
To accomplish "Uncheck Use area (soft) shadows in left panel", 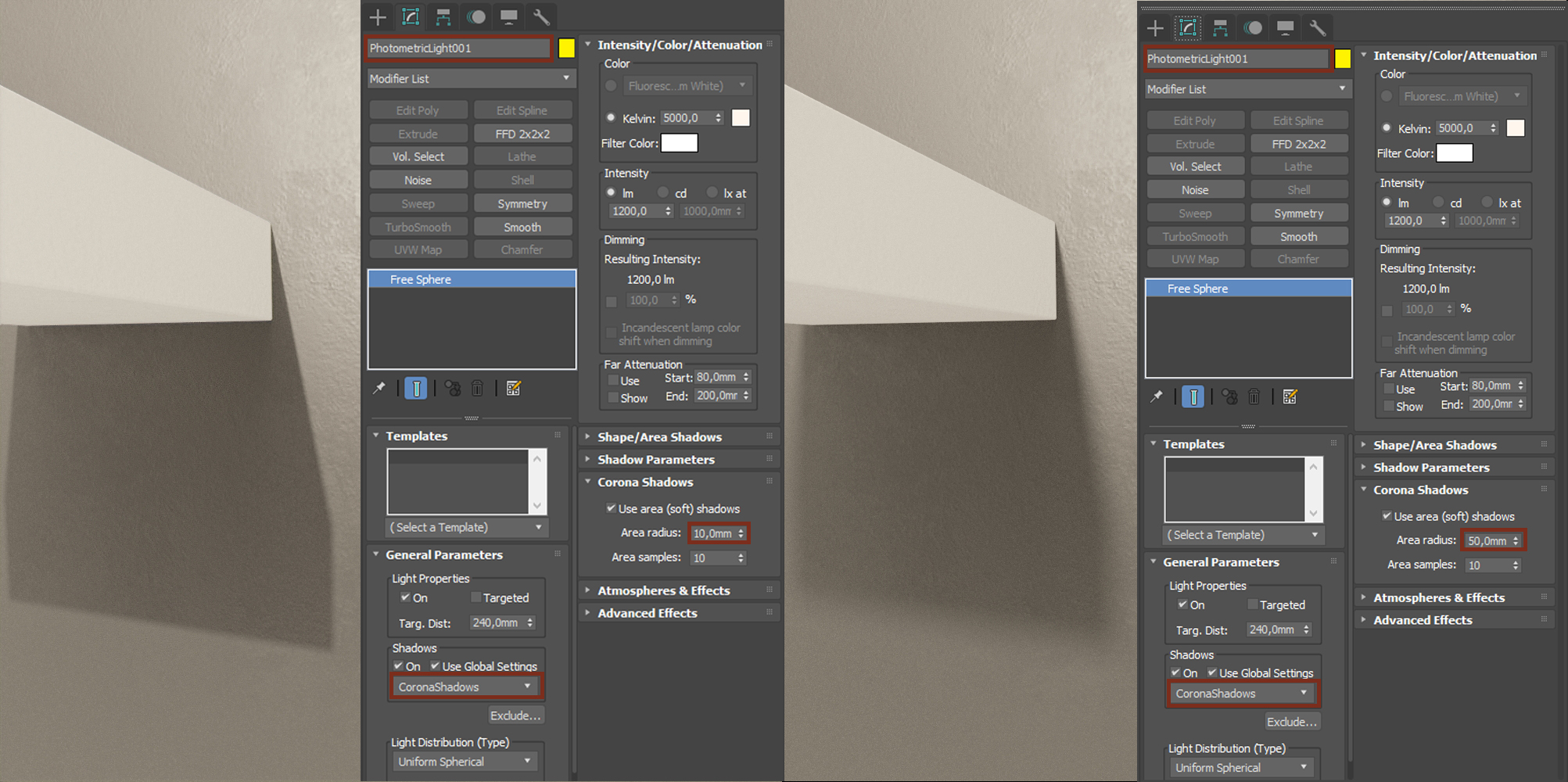I will pos(612,508).
